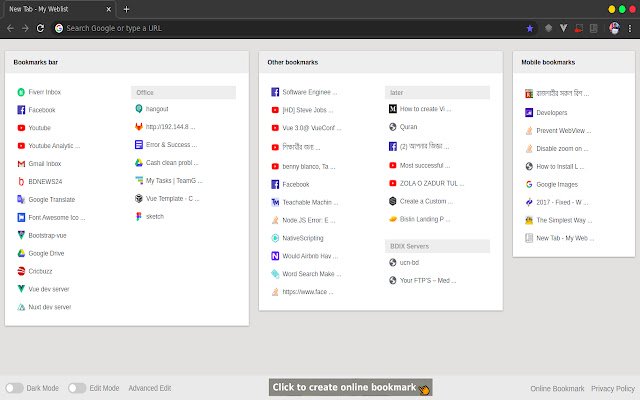Open Error & Success document icon
This screenshot has width=640, height=400.
139,145
